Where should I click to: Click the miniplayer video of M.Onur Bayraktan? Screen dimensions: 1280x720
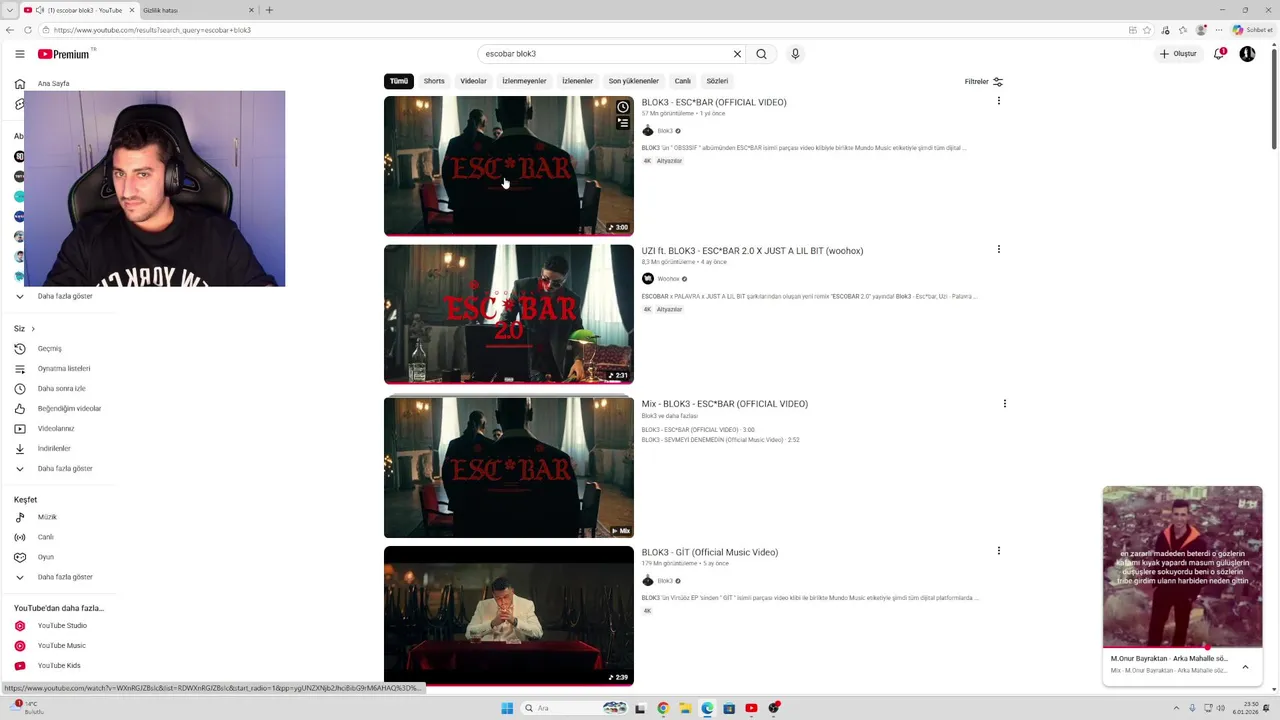click(x=1182, y=567)
